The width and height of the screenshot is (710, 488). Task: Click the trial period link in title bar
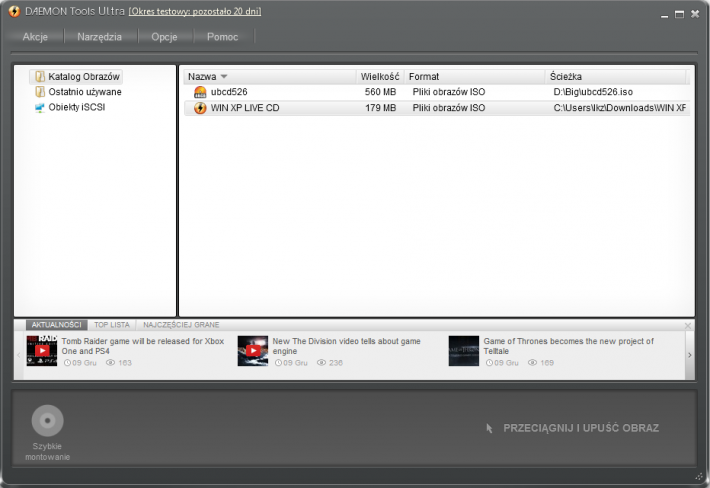(195, 11)
